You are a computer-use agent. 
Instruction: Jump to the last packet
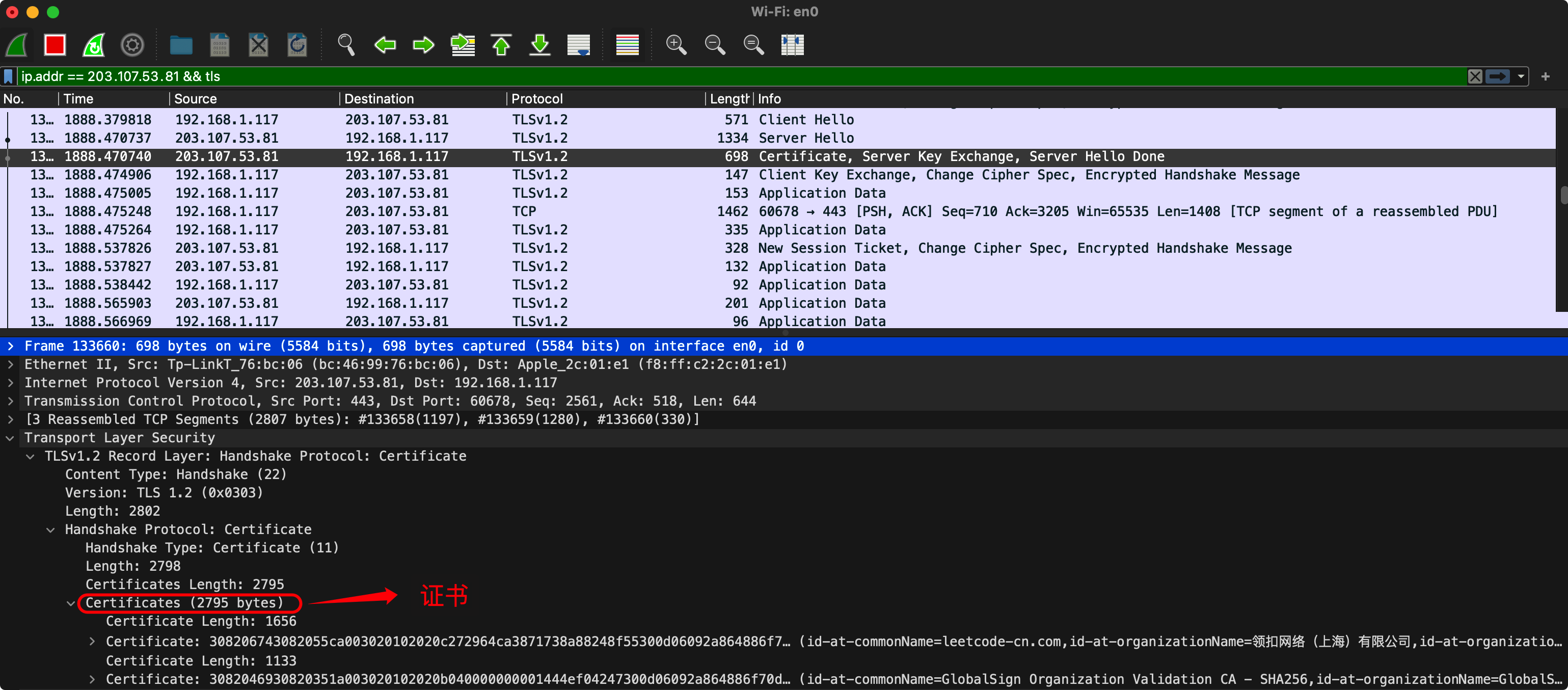click(x=540, y=45)
